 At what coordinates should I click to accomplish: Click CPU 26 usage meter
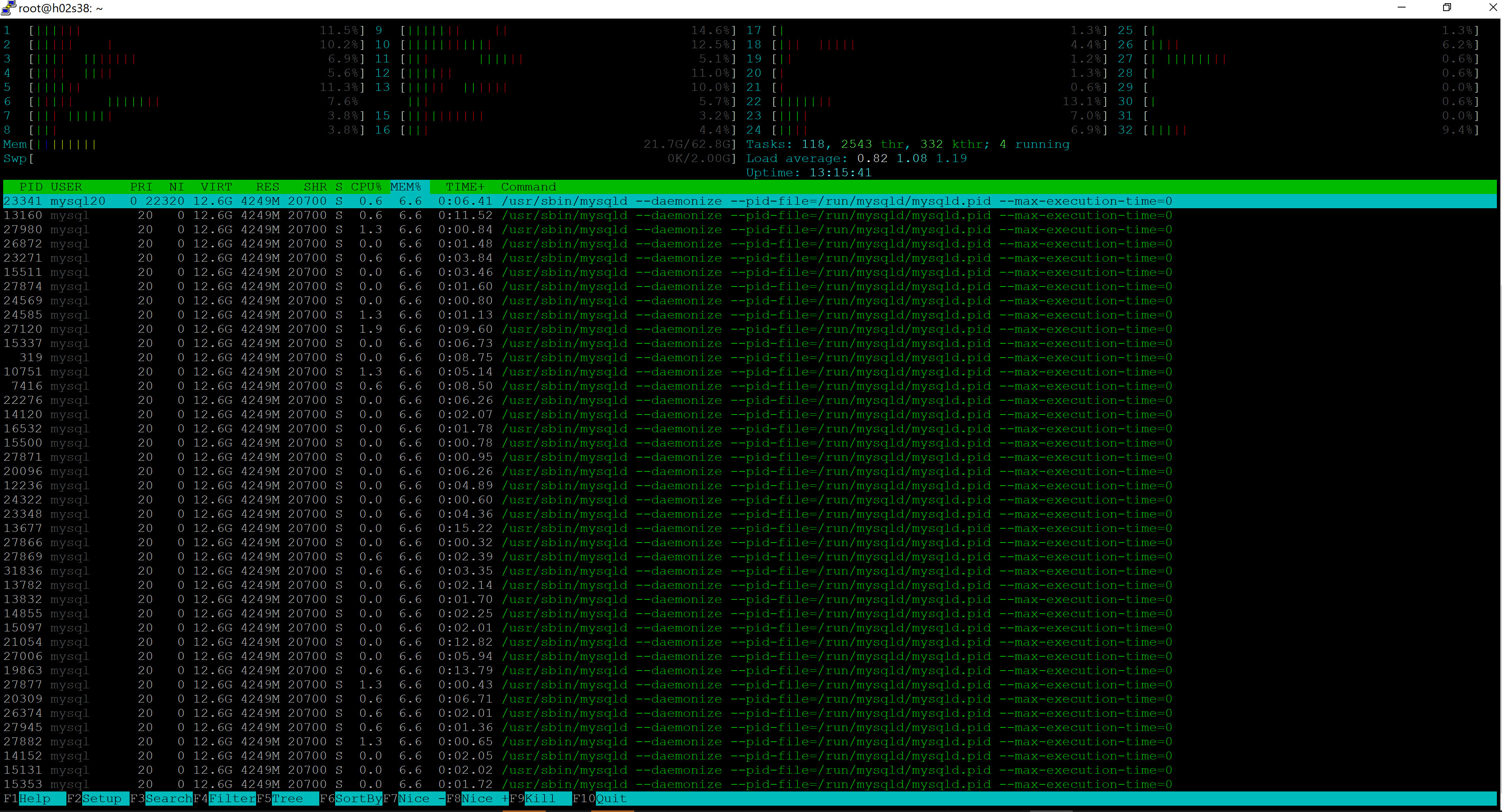[x=1298, y=44]
